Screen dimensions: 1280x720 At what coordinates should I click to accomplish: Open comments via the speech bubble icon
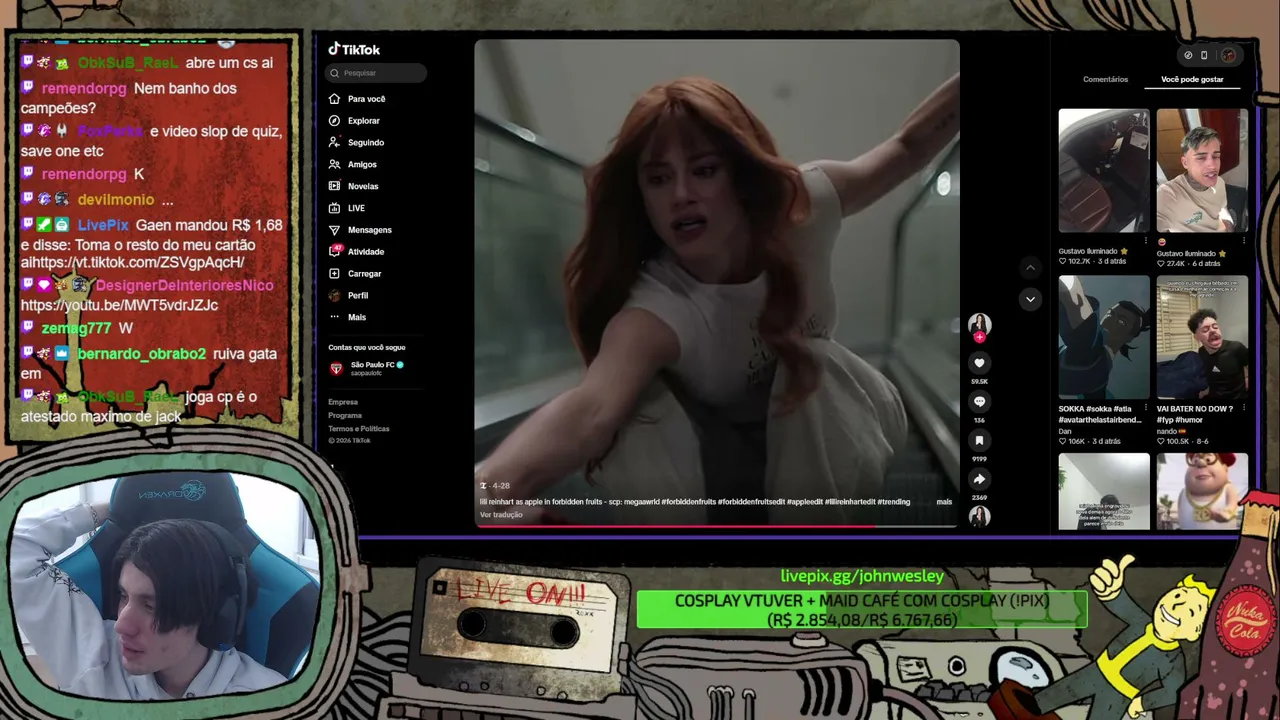pos(979,402)
